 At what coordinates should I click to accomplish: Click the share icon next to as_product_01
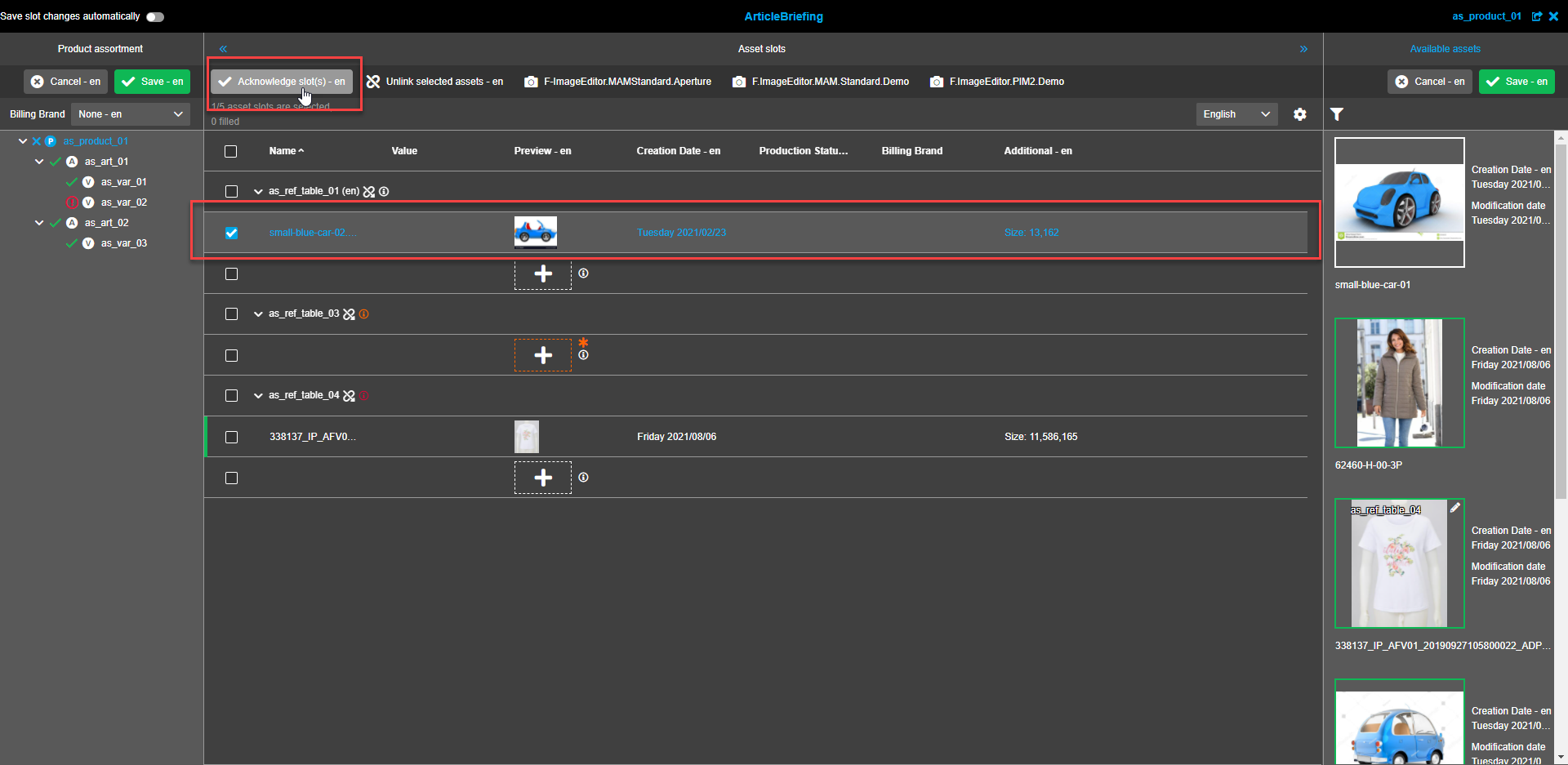coord(1539,16)
